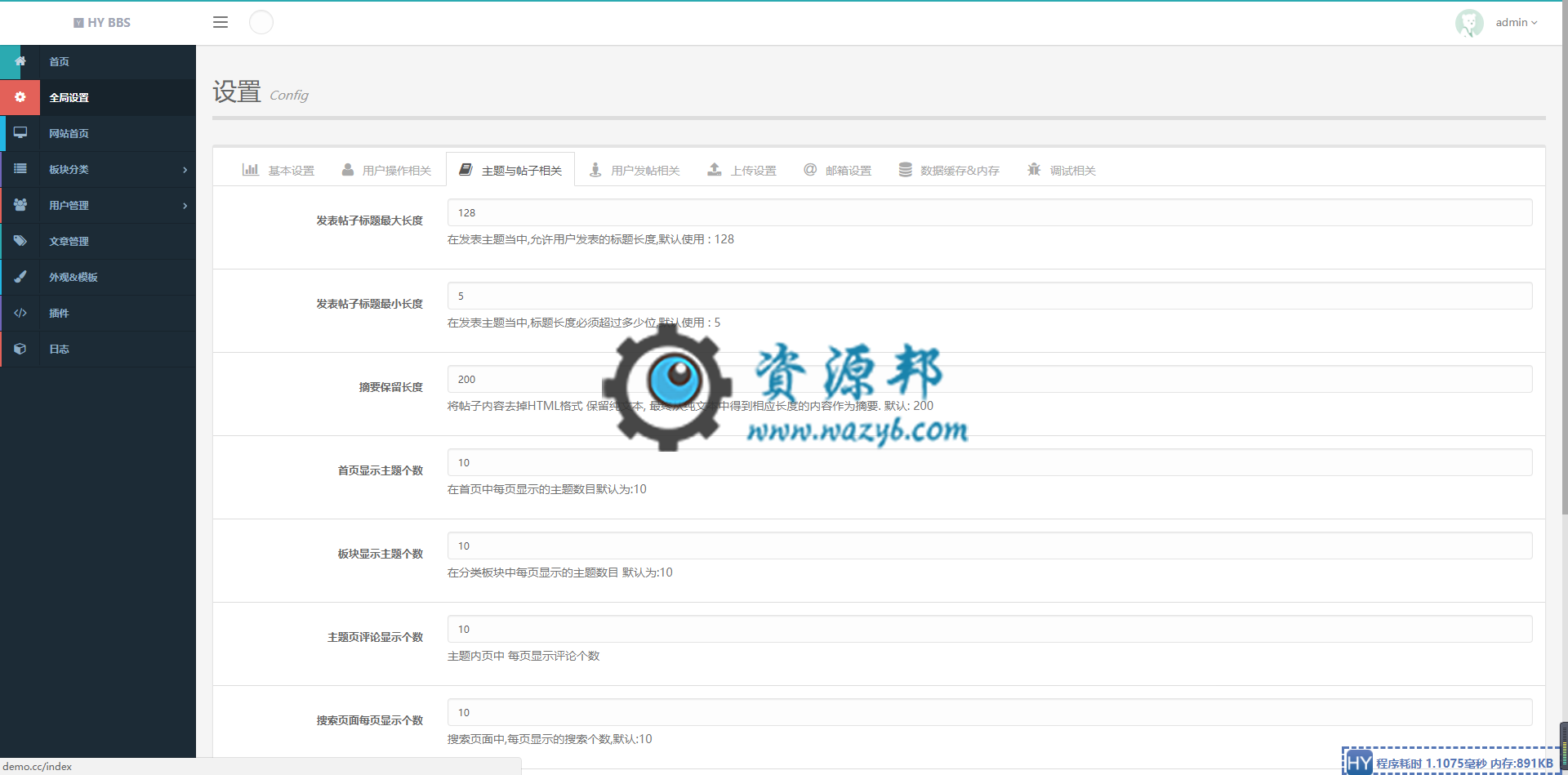Focus the 摘要保留长度 input field

990,379
